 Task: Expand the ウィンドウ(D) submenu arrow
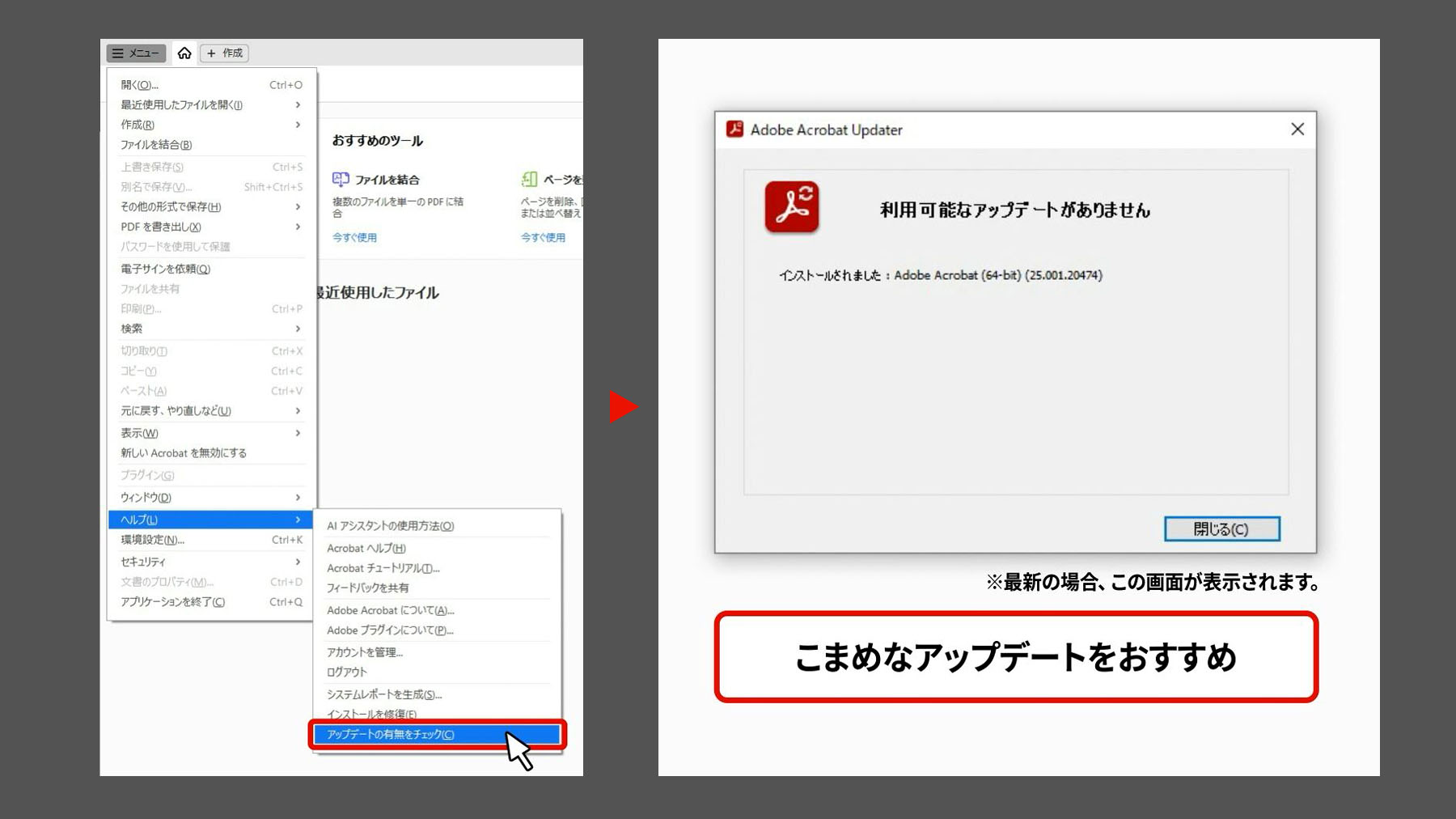point(298,498)
